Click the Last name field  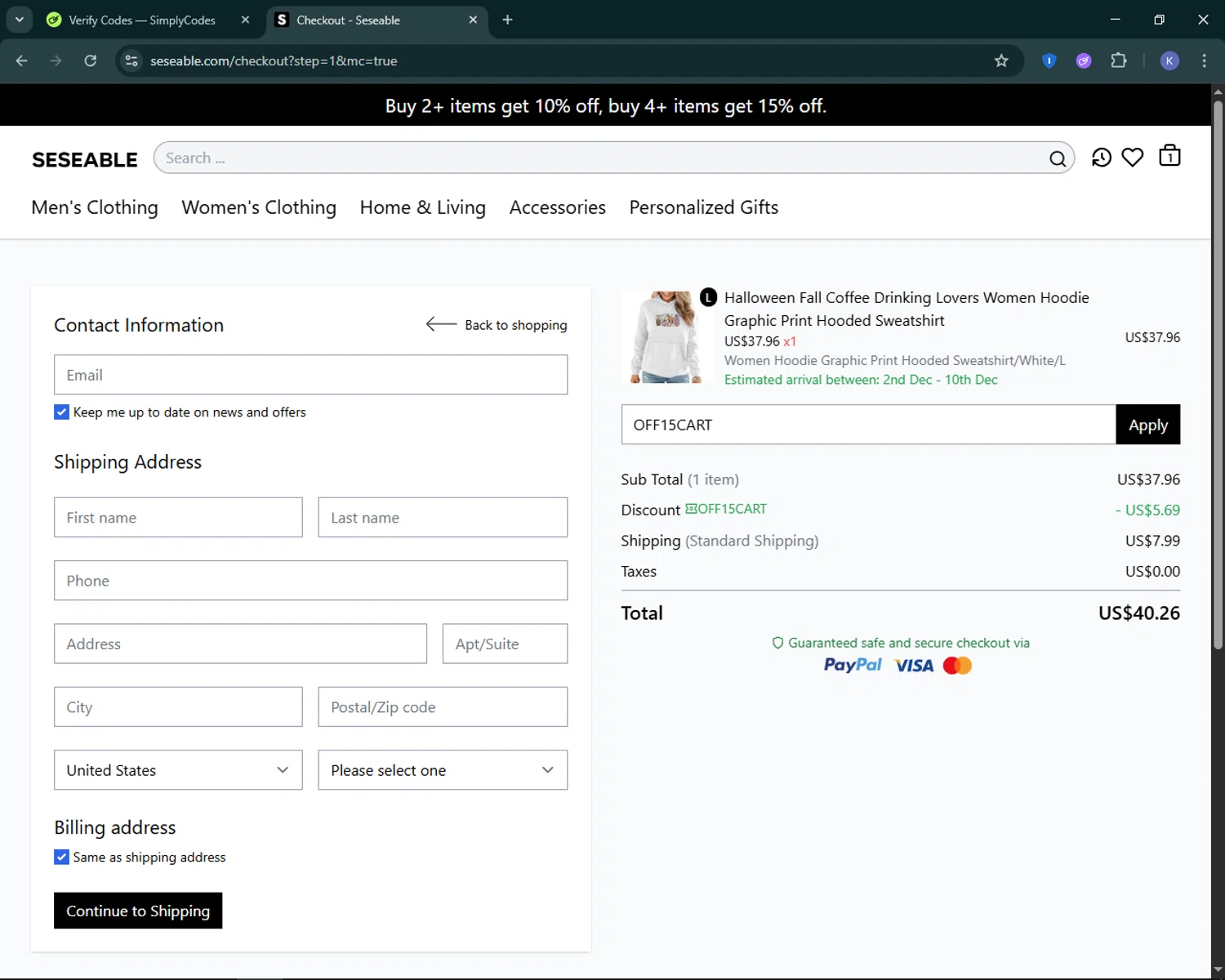click(x=443, y=518)
